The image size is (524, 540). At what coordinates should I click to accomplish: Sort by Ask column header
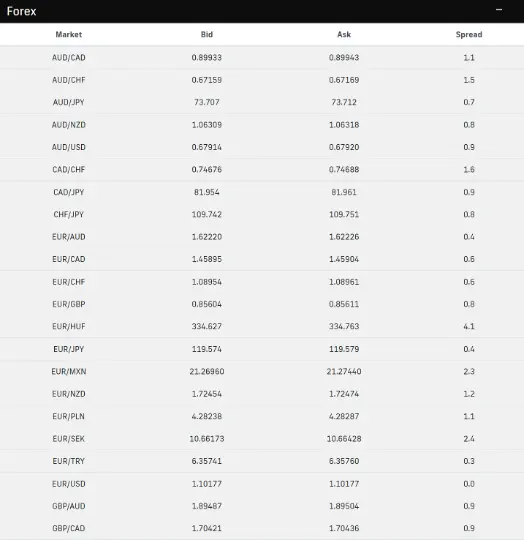click(x=344, y=34)
